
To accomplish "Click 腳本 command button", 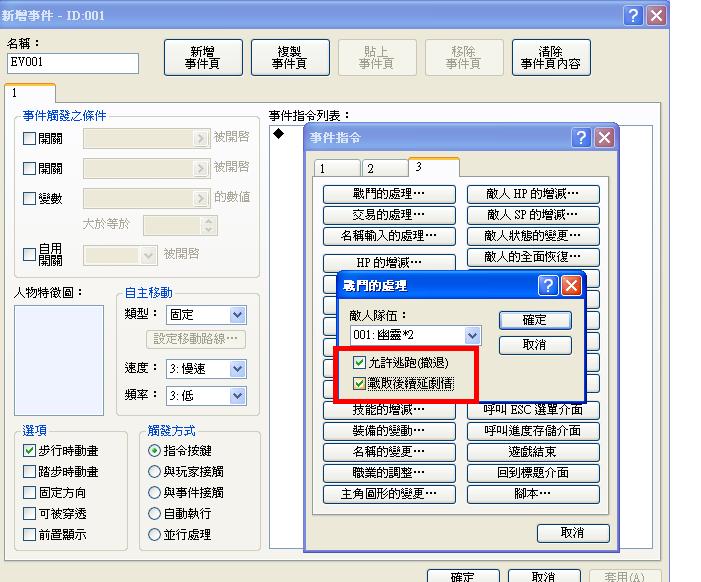I will [533, 494].
